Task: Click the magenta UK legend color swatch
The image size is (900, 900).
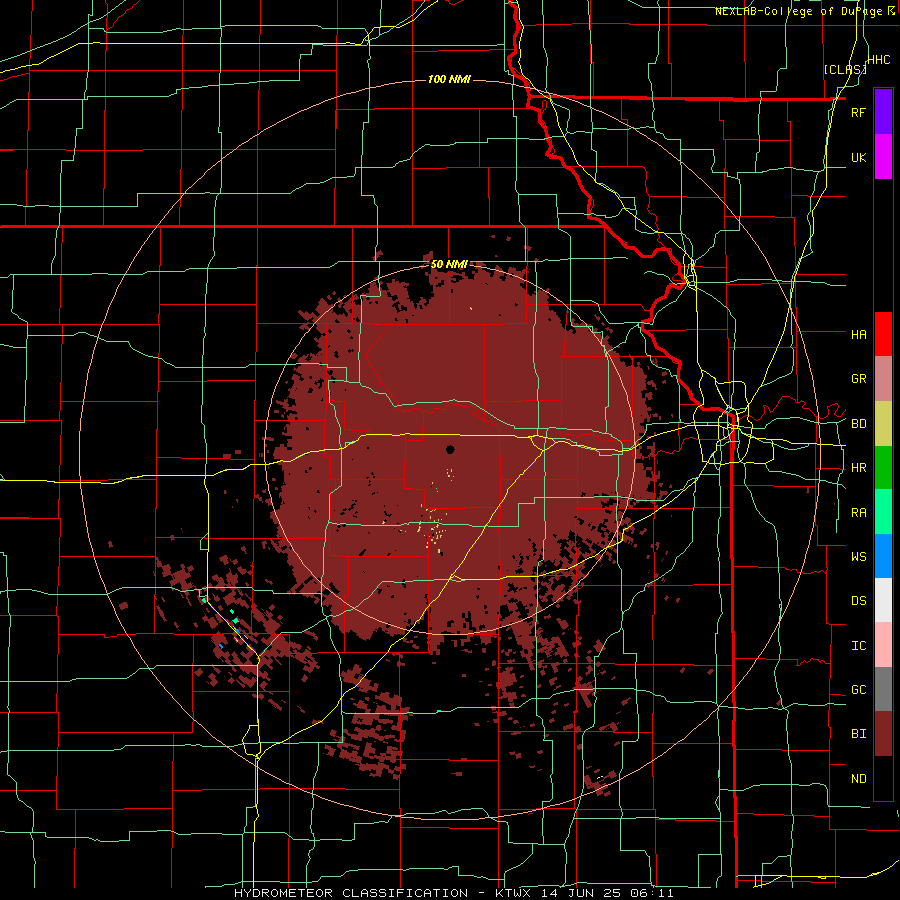Action: pos(883,157)
